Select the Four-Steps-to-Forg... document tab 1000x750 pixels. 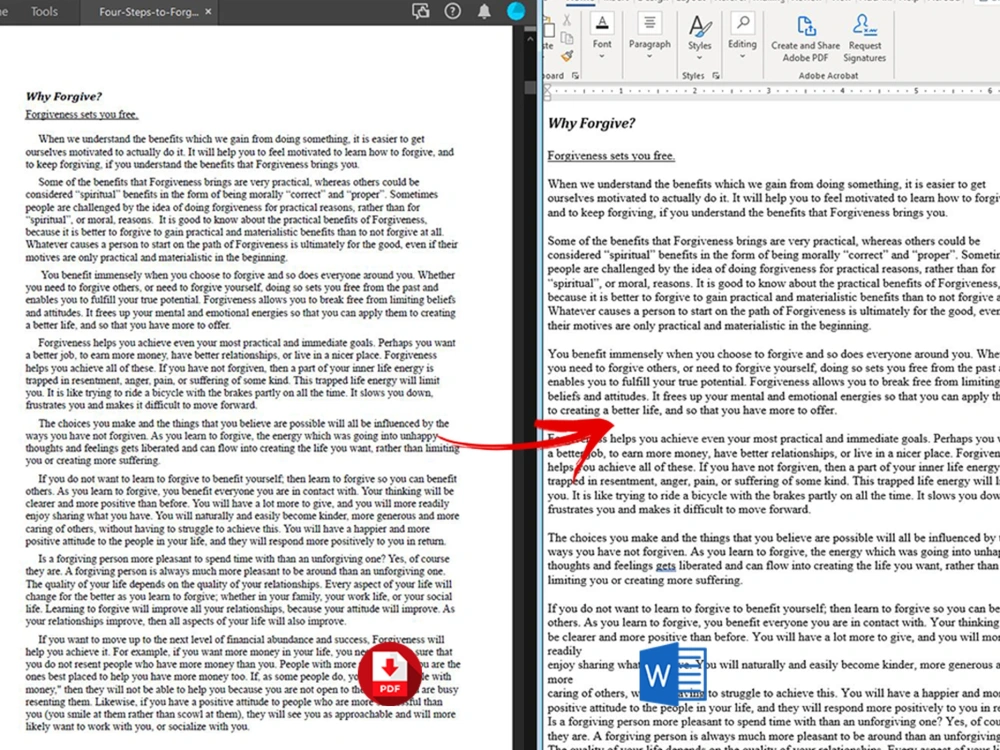(149, 11)
